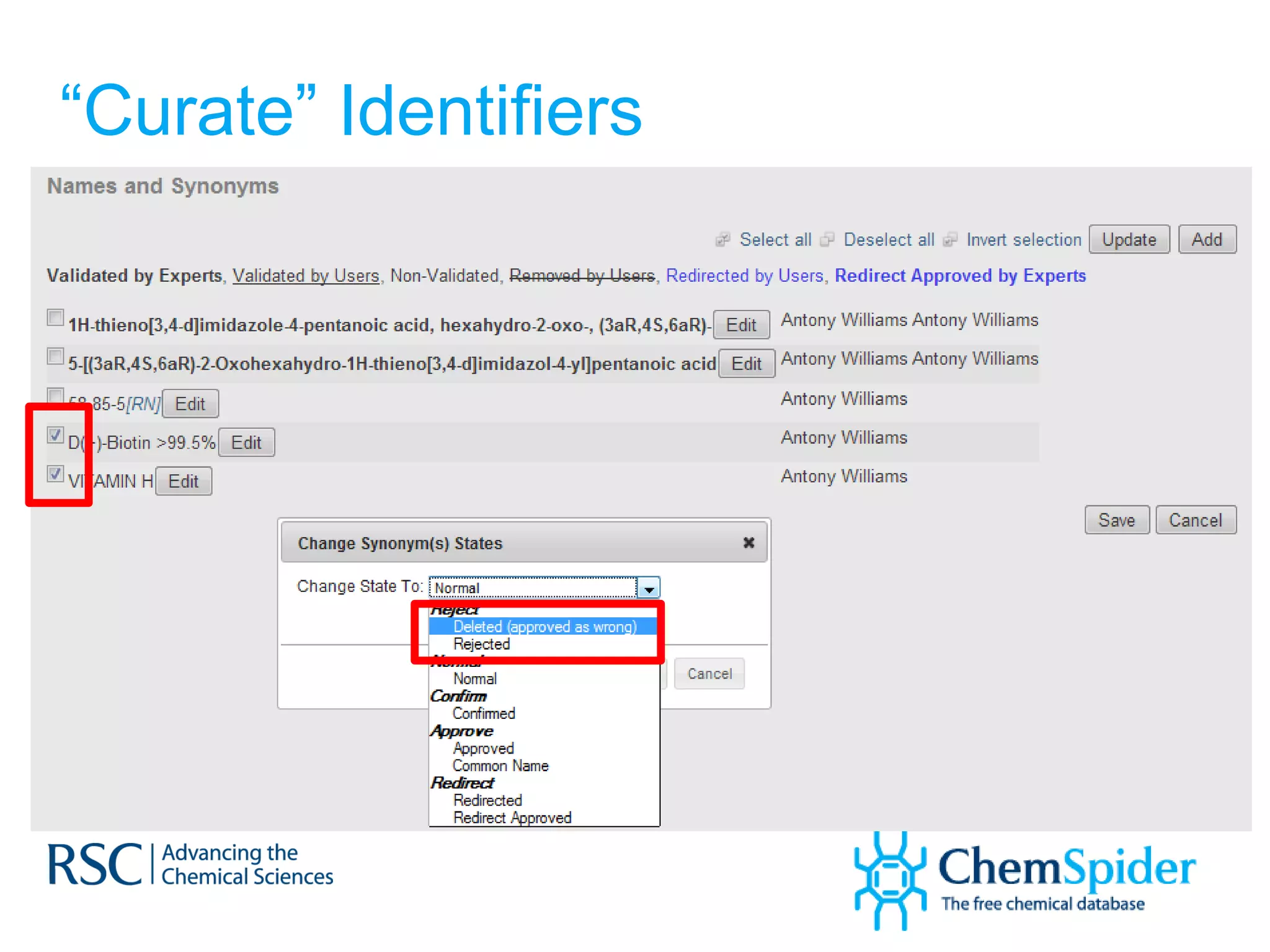Viewport: 1270px width, 952px height.
Task: Click the ChemSpider logo
Action: (x=1024, y=880)
